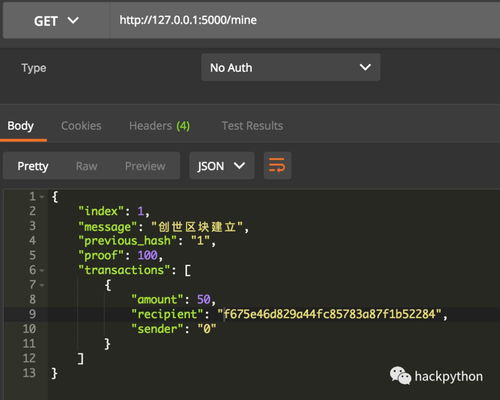
Task: Collapse the transaction object at line 7
Action: 42,285
